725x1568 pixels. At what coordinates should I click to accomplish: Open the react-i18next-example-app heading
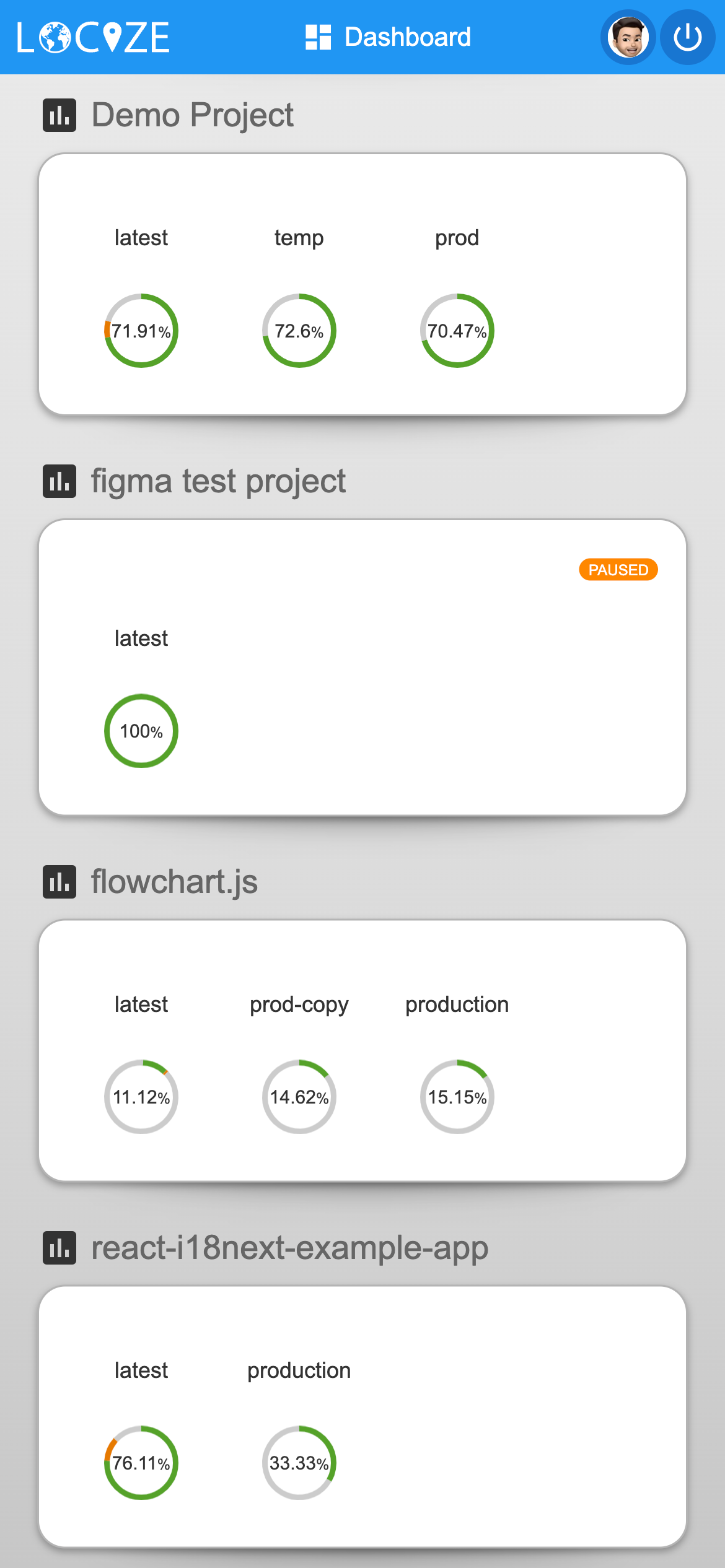pyautogui.click(x=289, y=1248)
